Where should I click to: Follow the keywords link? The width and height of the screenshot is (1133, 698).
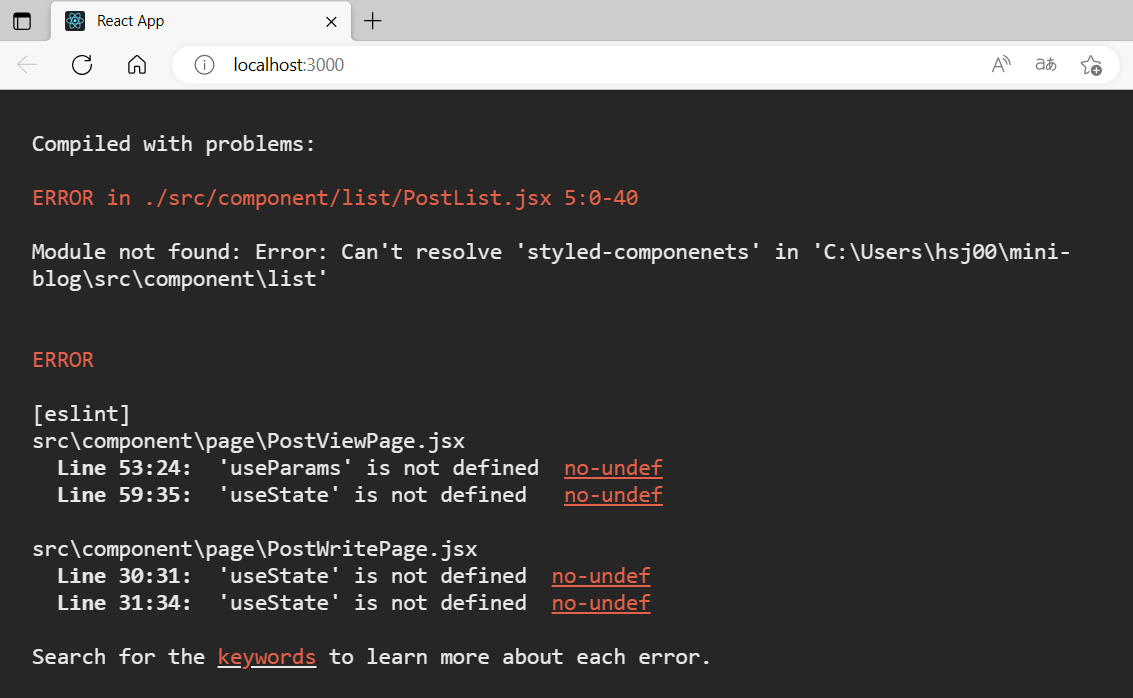[267, 657]
